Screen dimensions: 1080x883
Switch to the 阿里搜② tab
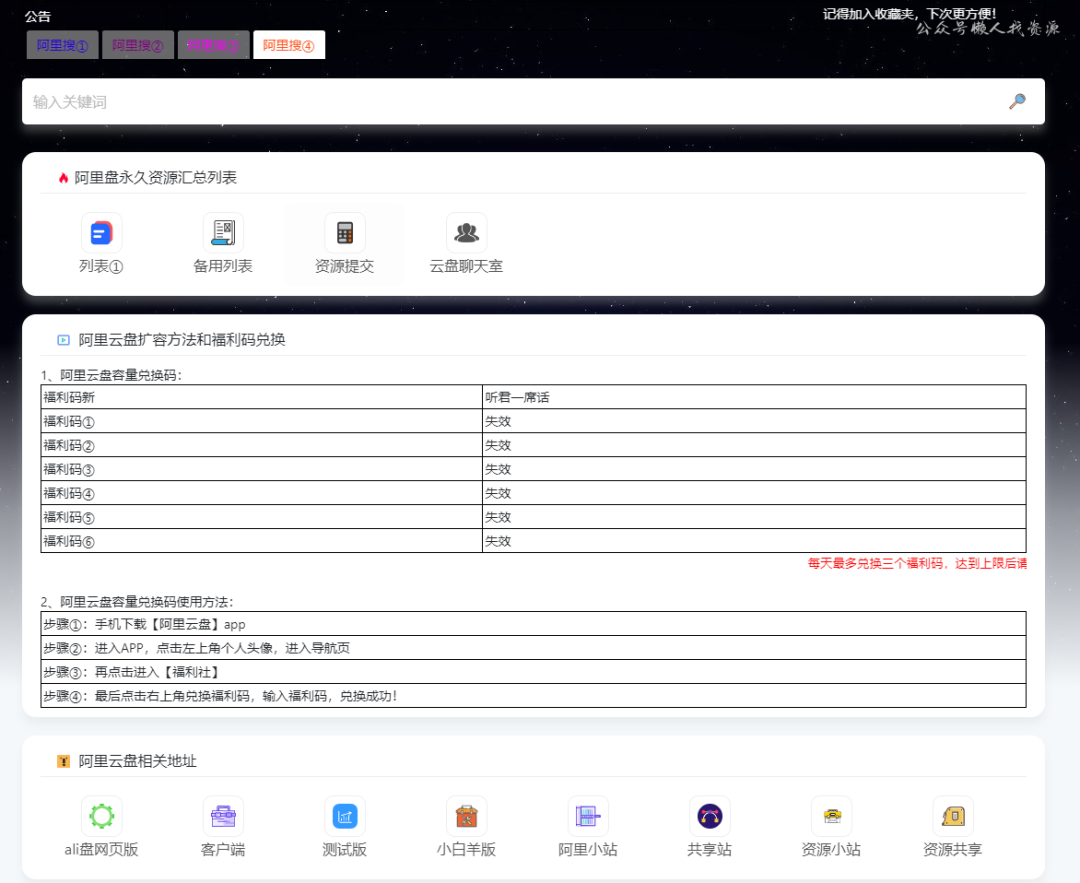coord(138,45)
